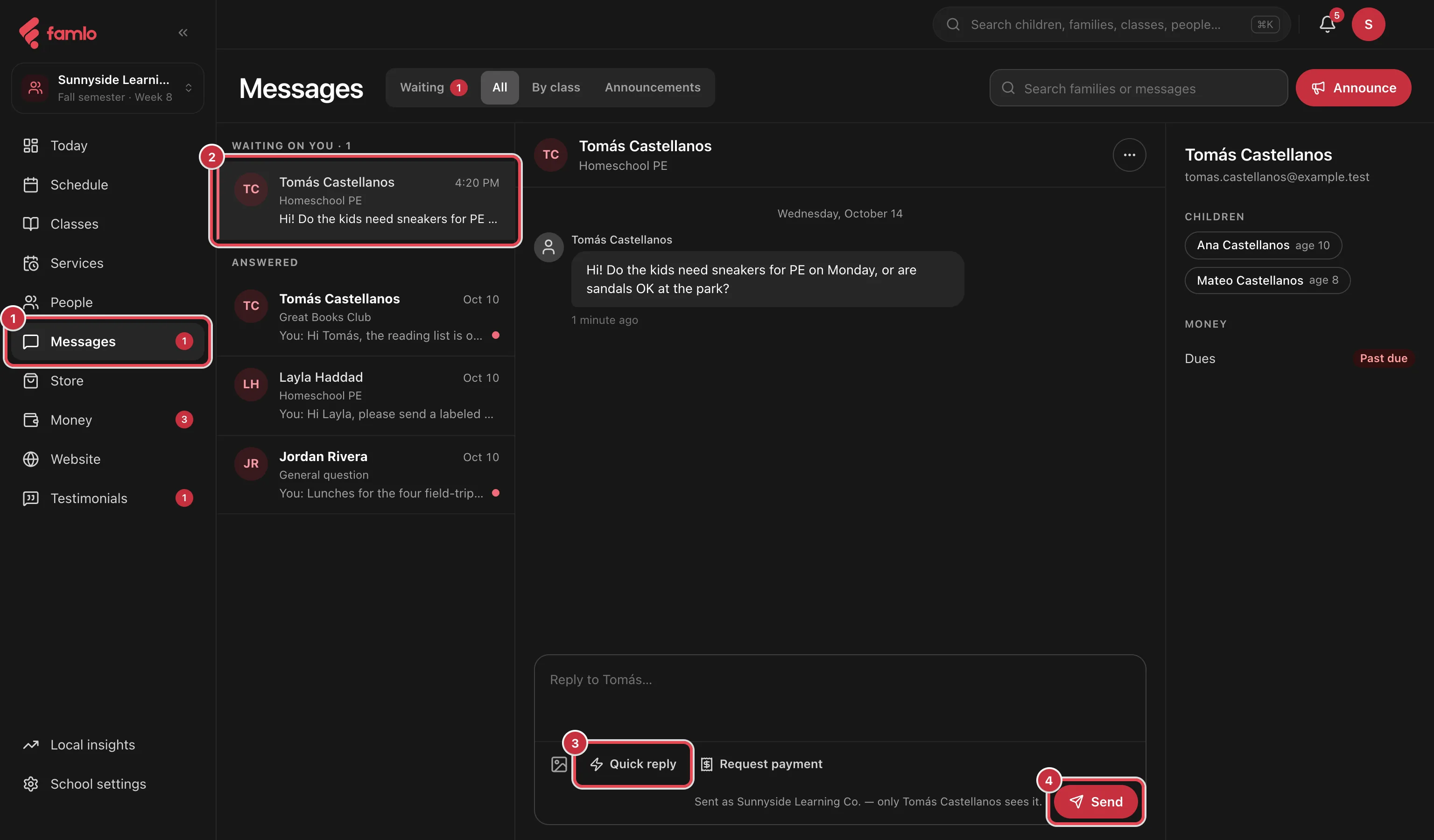Image resolution: width=1434 pixels, height=840 pixels.
Task: Go to People in the sidebar
Action: pos(107,302)
